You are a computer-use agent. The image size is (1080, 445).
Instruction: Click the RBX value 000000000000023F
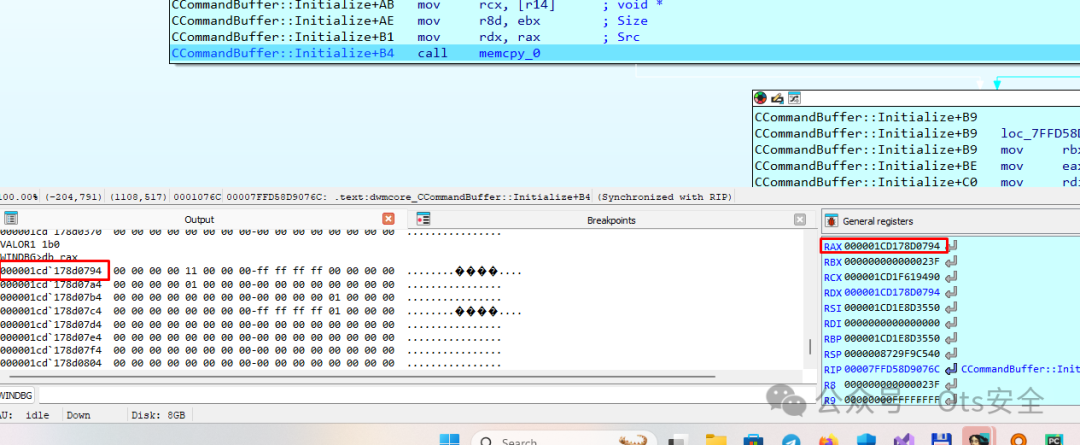coord(892,262)
